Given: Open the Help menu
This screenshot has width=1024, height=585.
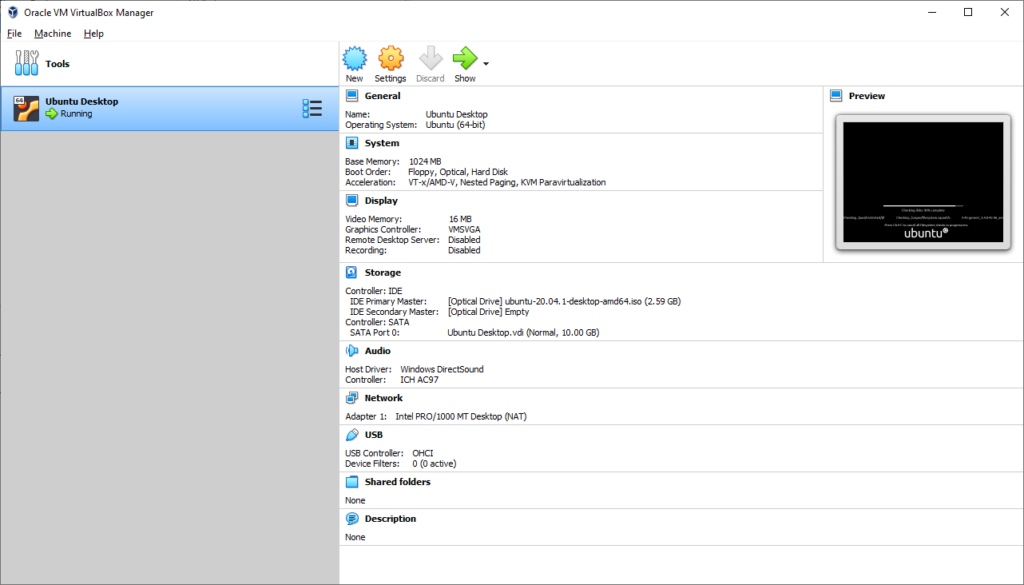Looking at the screenshot, I should pos(93,33).
